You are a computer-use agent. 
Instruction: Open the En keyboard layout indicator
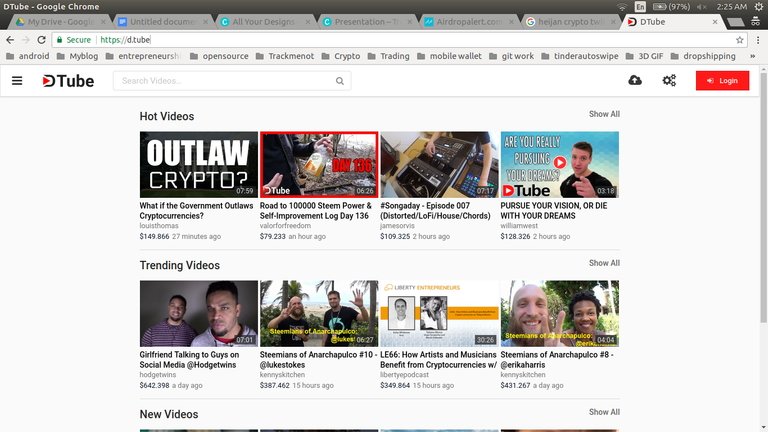[640, 7]
